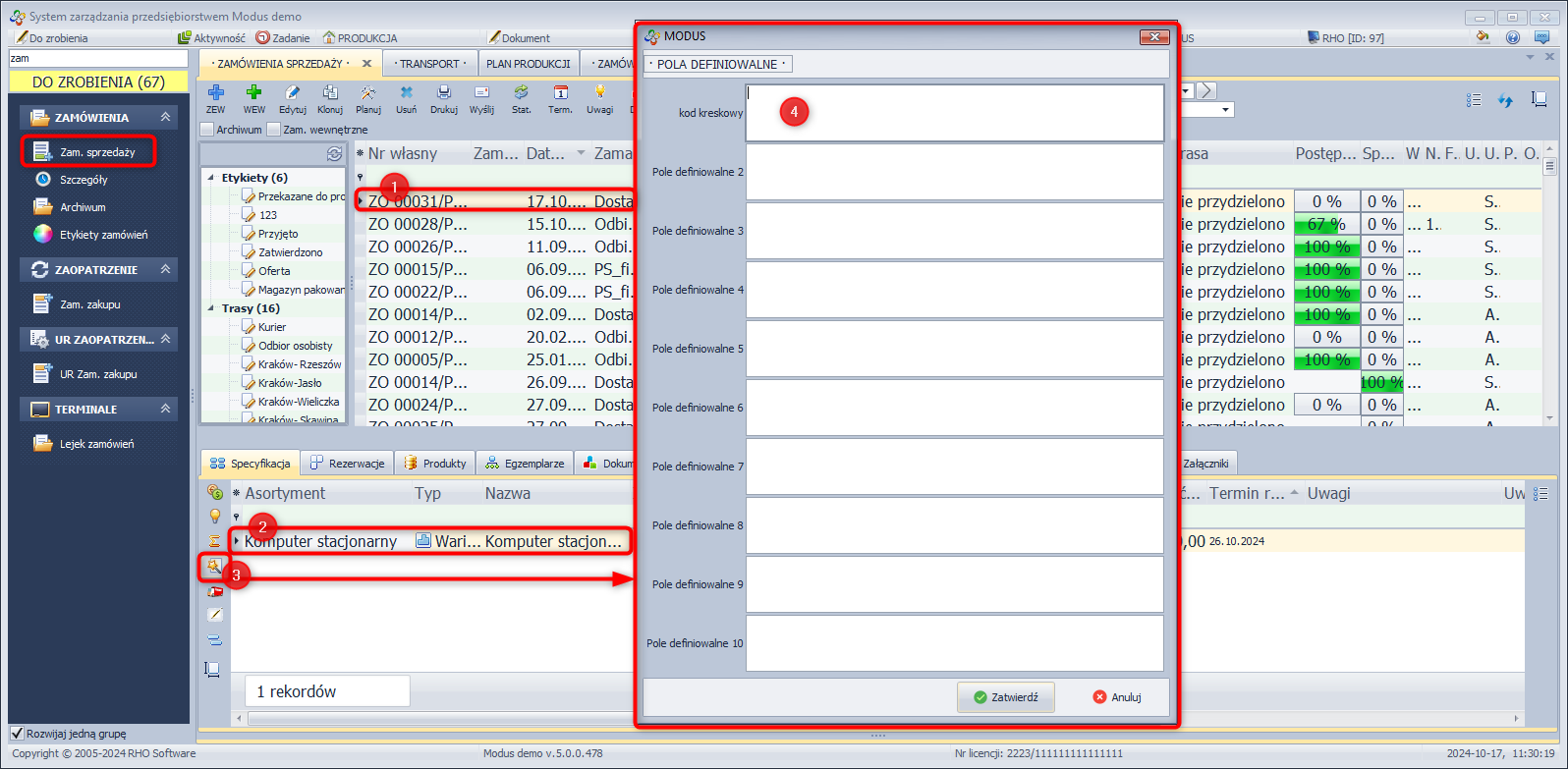The image size is (1568, 769).
Task: Click the Usuń delete icon
Action: coord(406,93)
